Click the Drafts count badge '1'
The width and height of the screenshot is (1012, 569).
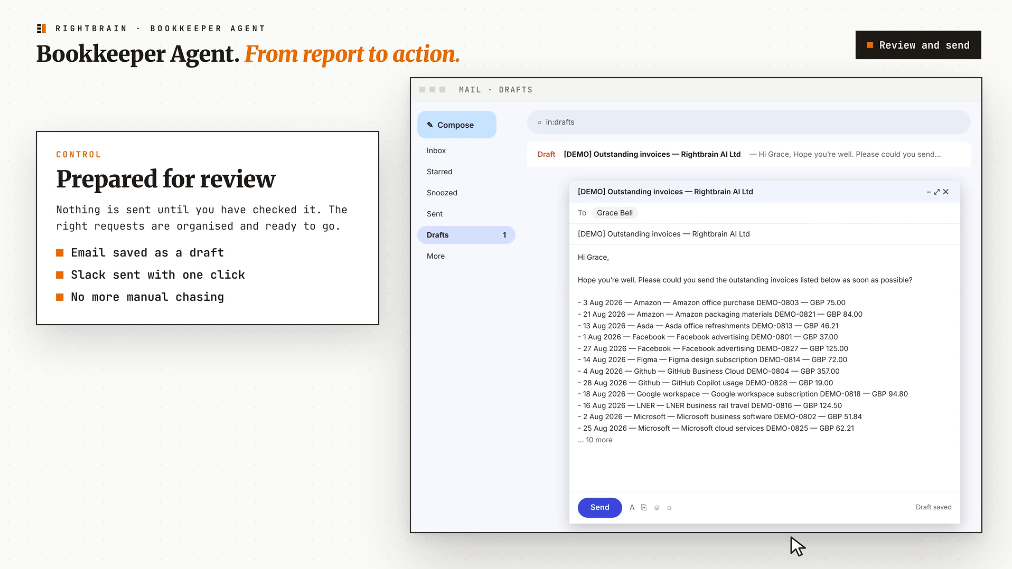(504, 235)
